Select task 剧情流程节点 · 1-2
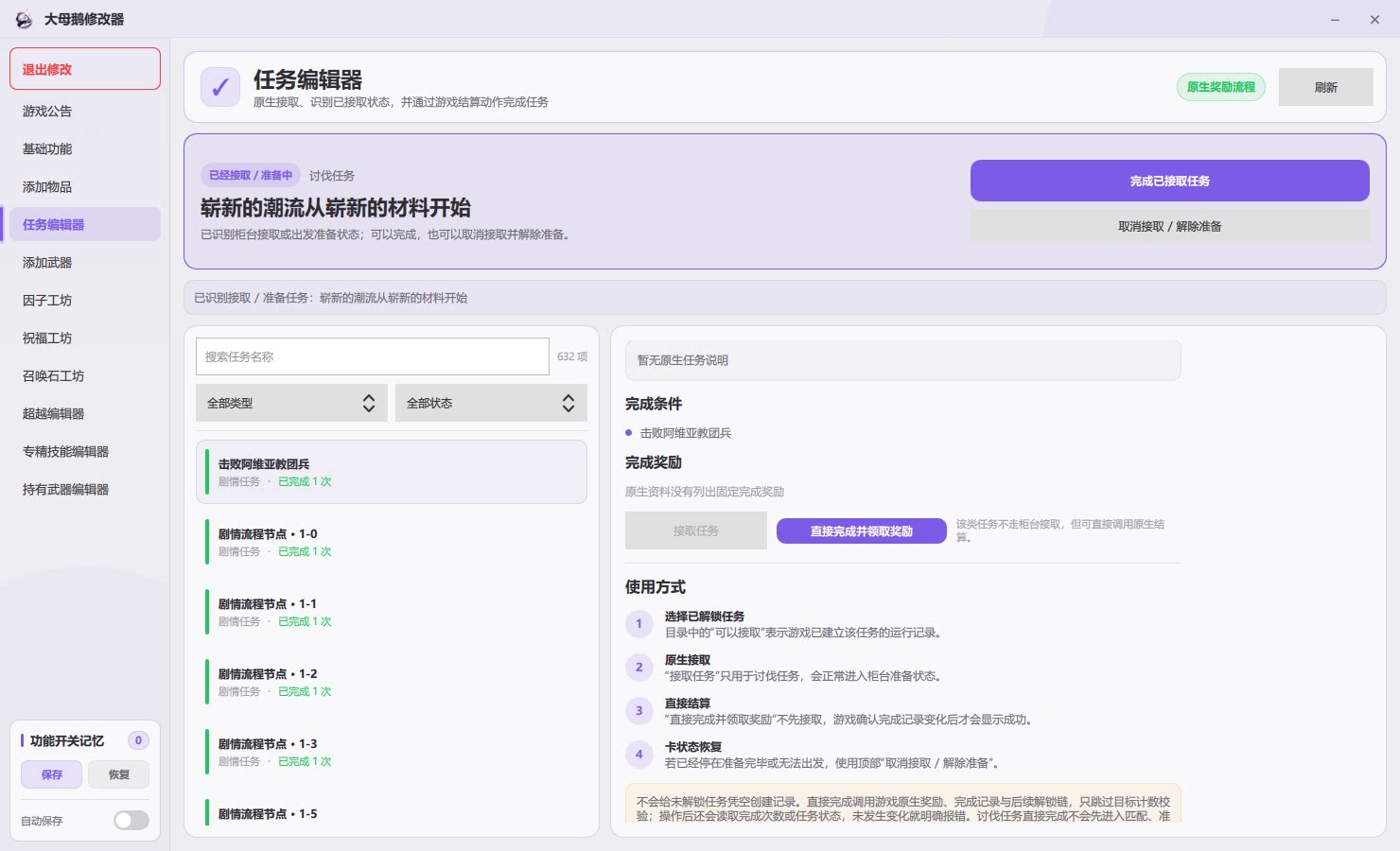 pyautogui.click(x=392, y=682)
